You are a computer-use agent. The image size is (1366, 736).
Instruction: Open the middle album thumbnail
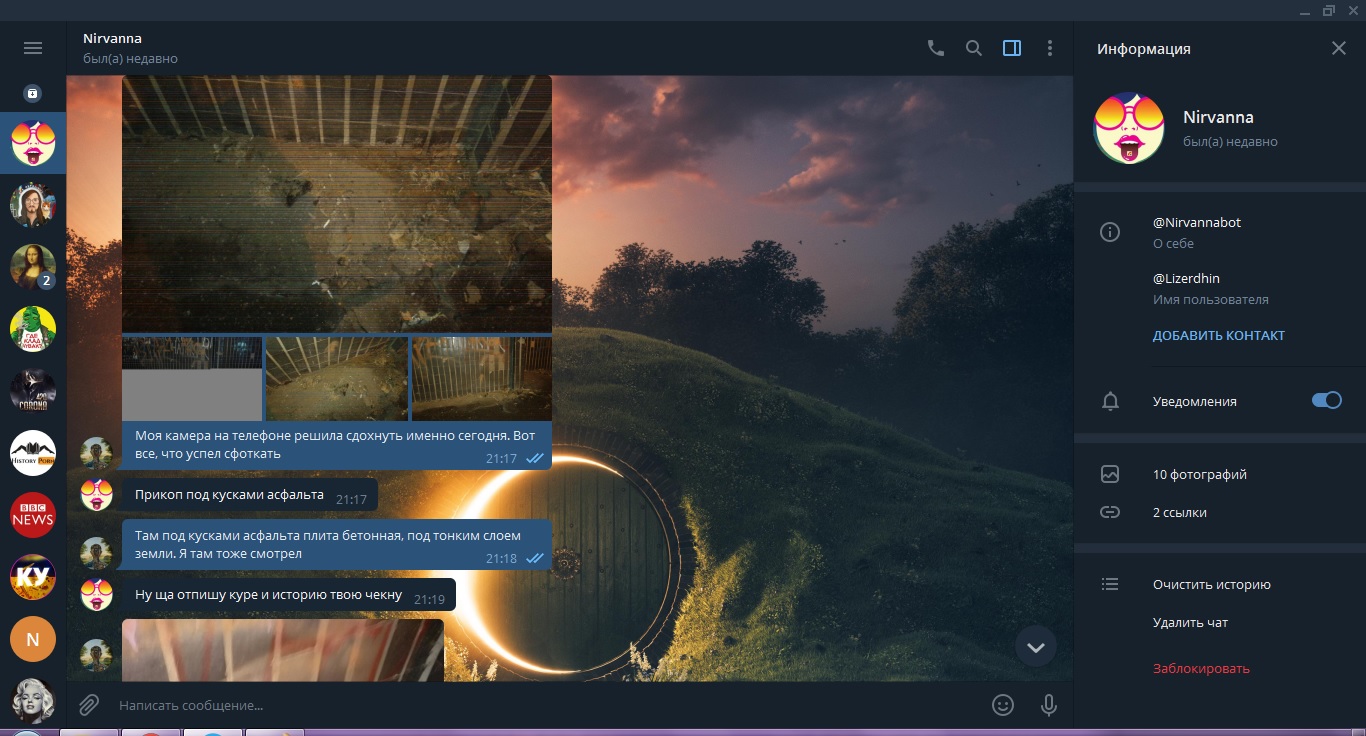(x=337, y=378)
